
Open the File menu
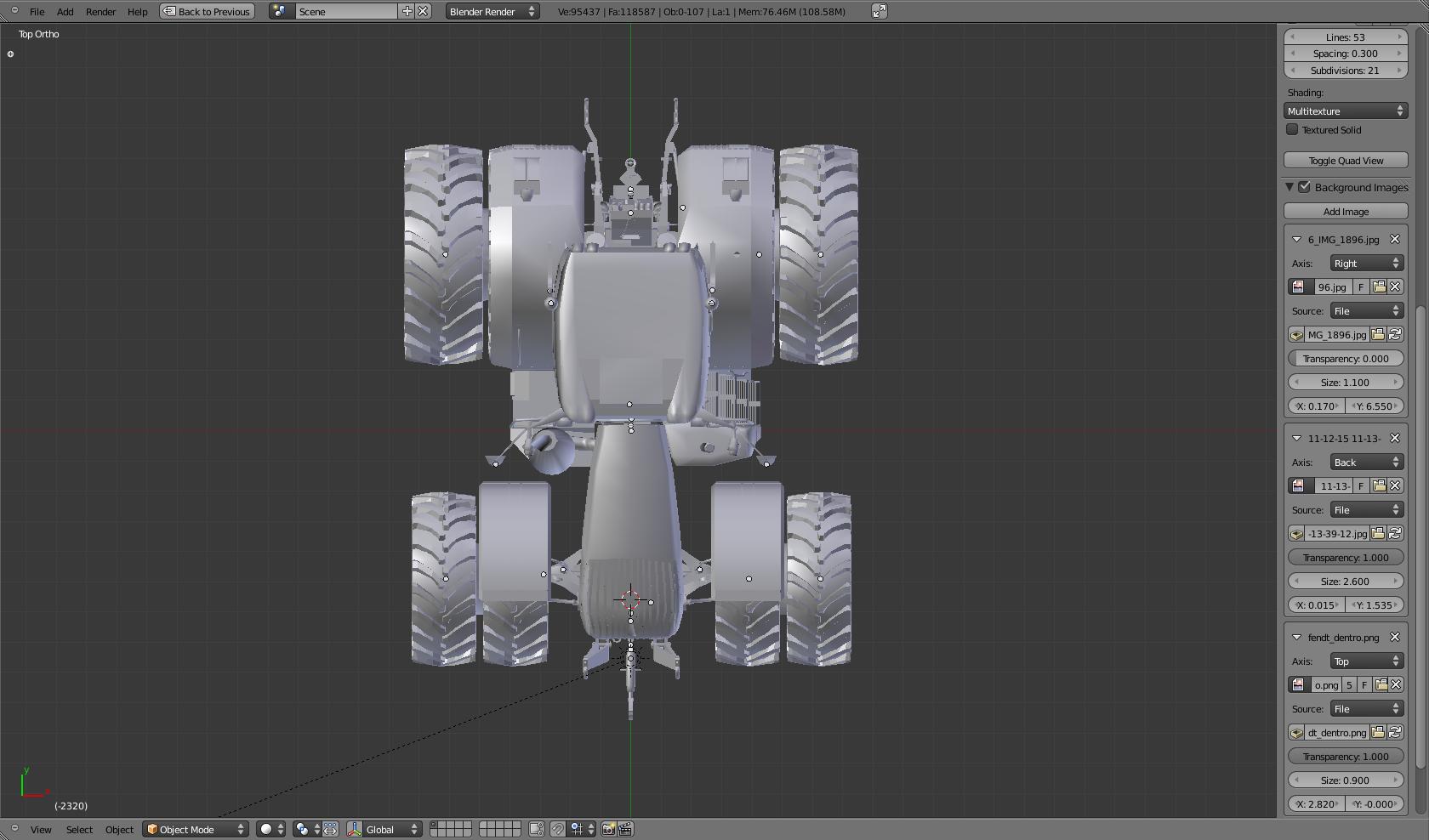pyautogui.click(x=37, y=12)
